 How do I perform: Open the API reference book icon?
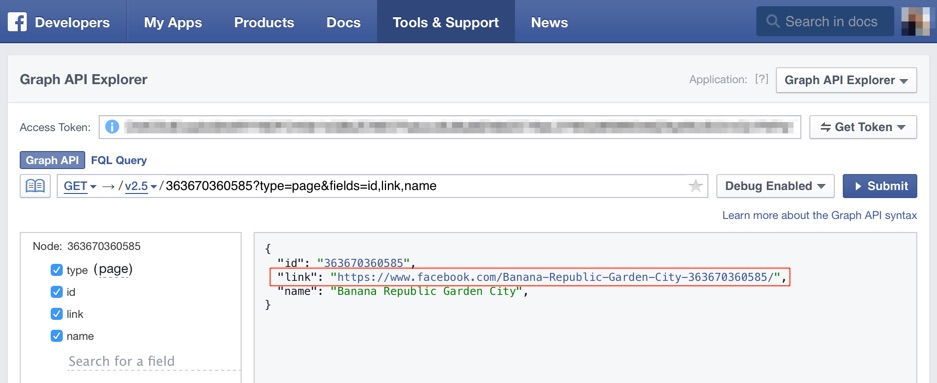(35, 186)
